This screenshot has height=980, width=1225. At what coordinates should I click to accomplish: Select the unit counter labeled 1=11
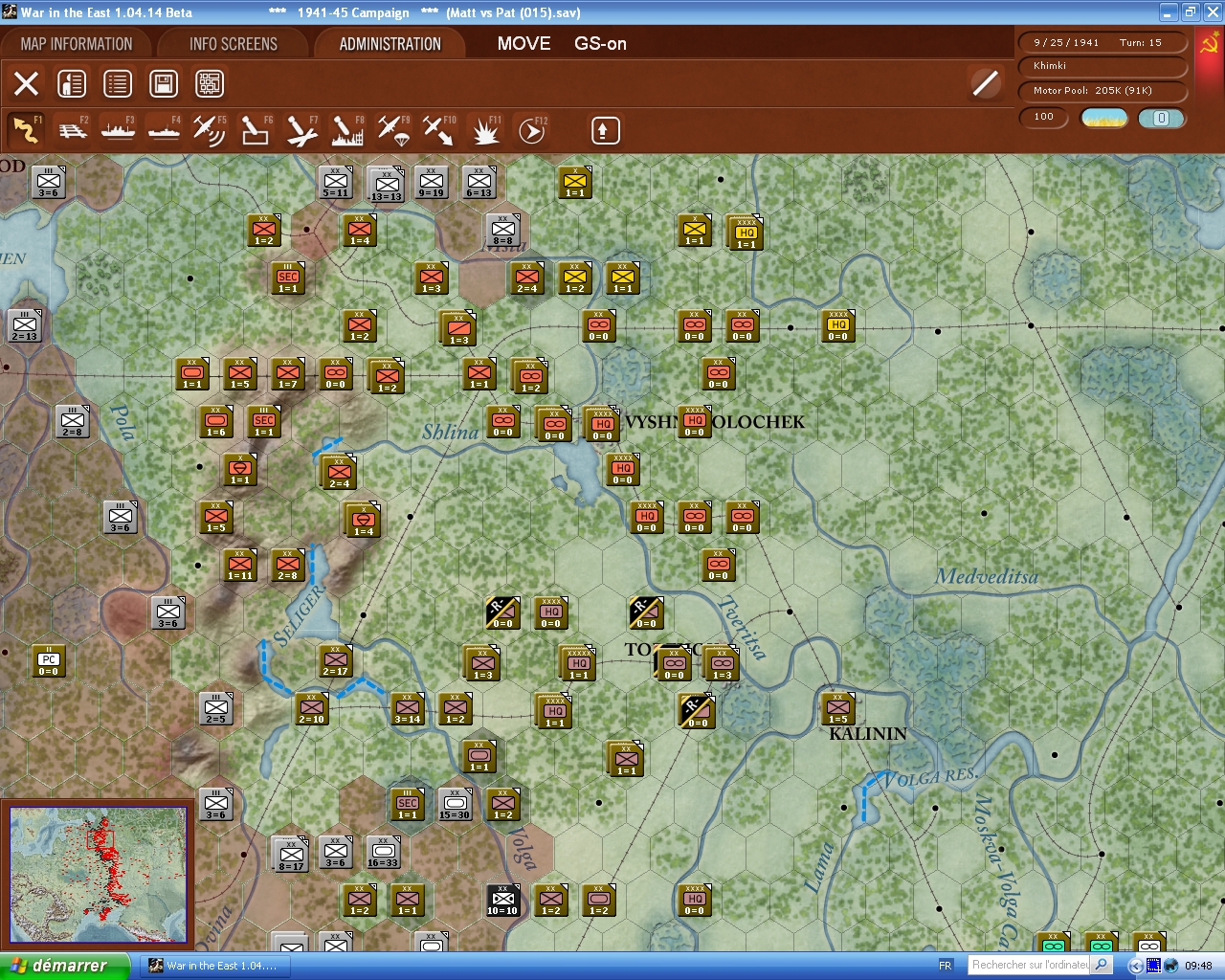coord(239,565)
